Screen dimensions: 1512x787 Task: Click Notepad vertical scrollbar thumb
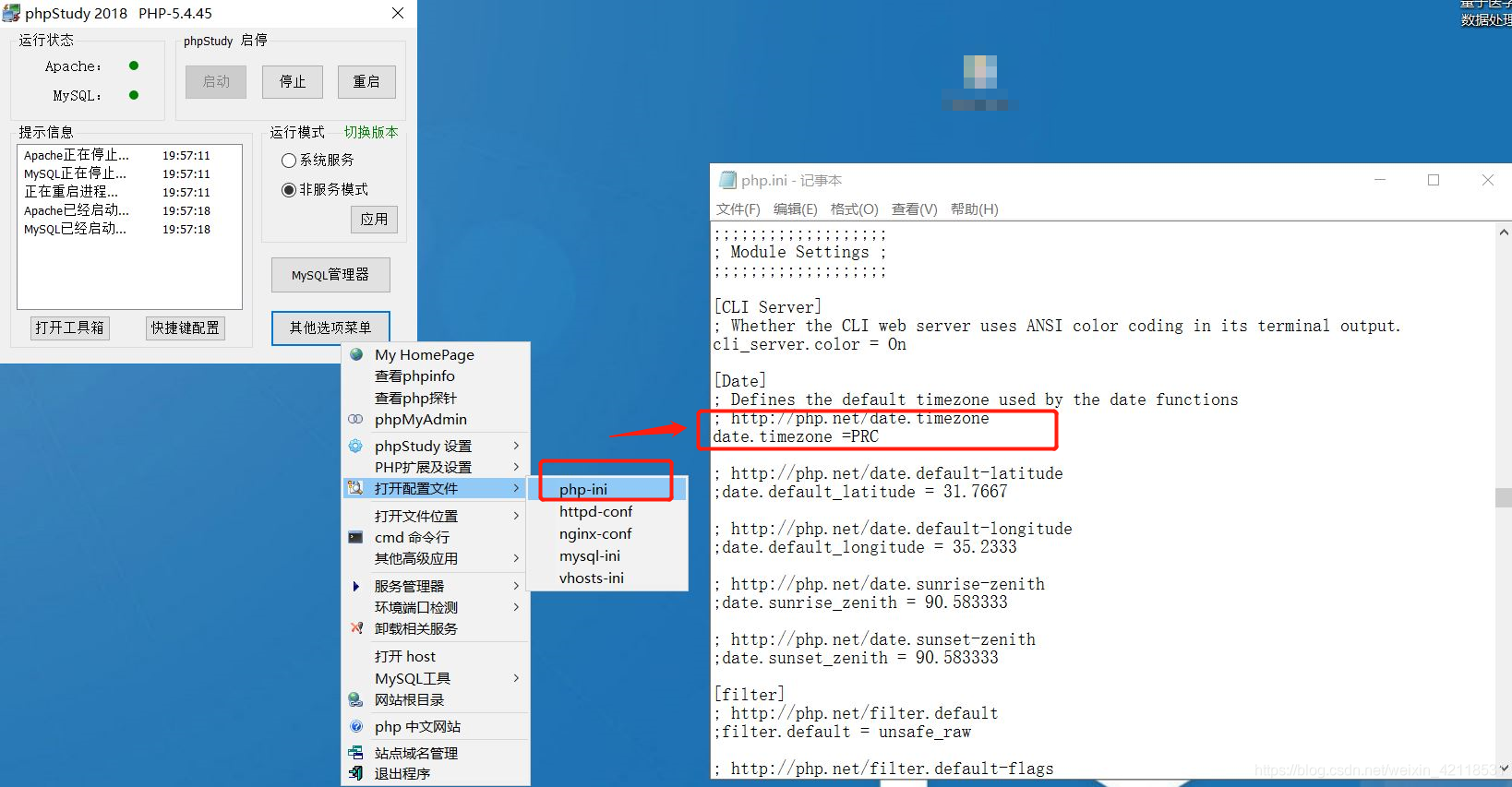1503,497
